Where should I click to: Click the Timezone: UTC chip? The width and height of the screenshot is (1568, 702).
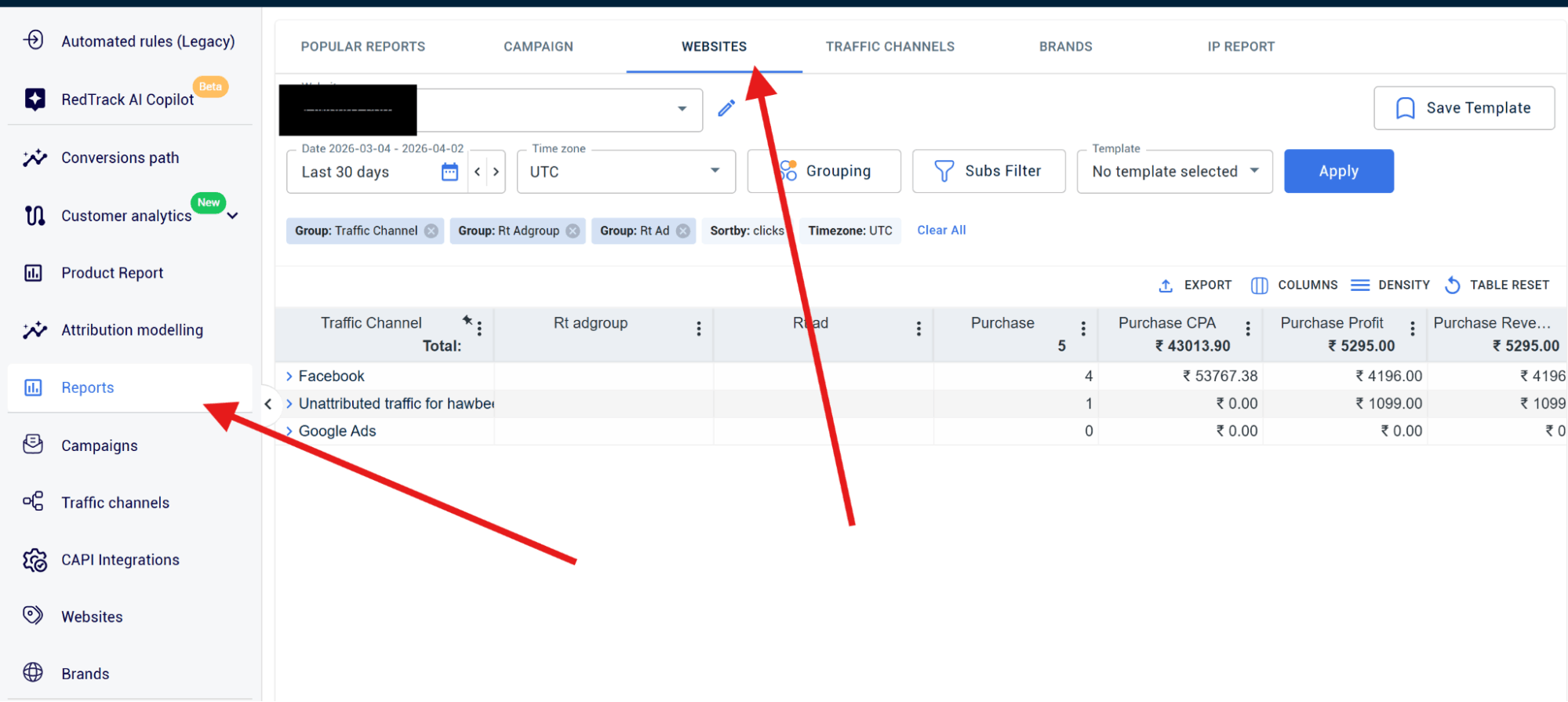click(850, 231)
